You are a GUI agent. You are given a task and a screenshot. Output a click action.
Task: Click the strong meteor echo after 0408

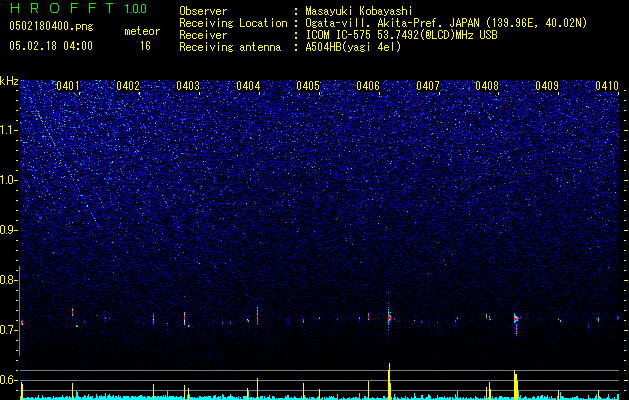[516, 321]
